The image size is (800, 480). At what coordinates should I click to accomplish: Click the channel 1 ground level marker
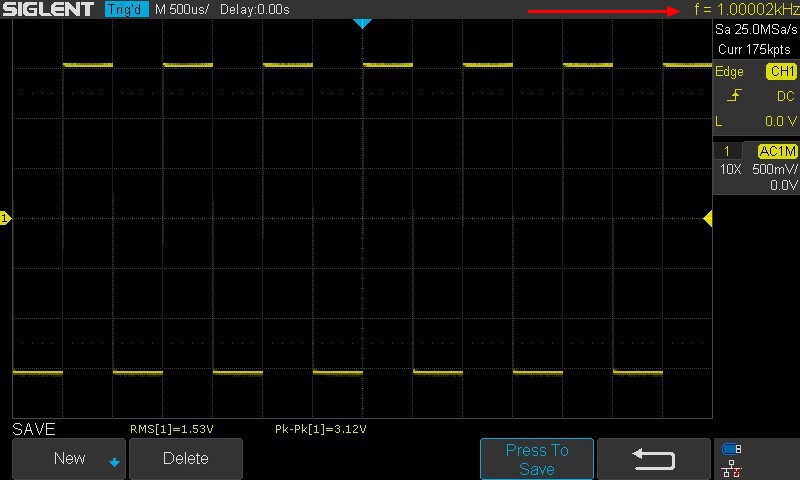(5, 218)
